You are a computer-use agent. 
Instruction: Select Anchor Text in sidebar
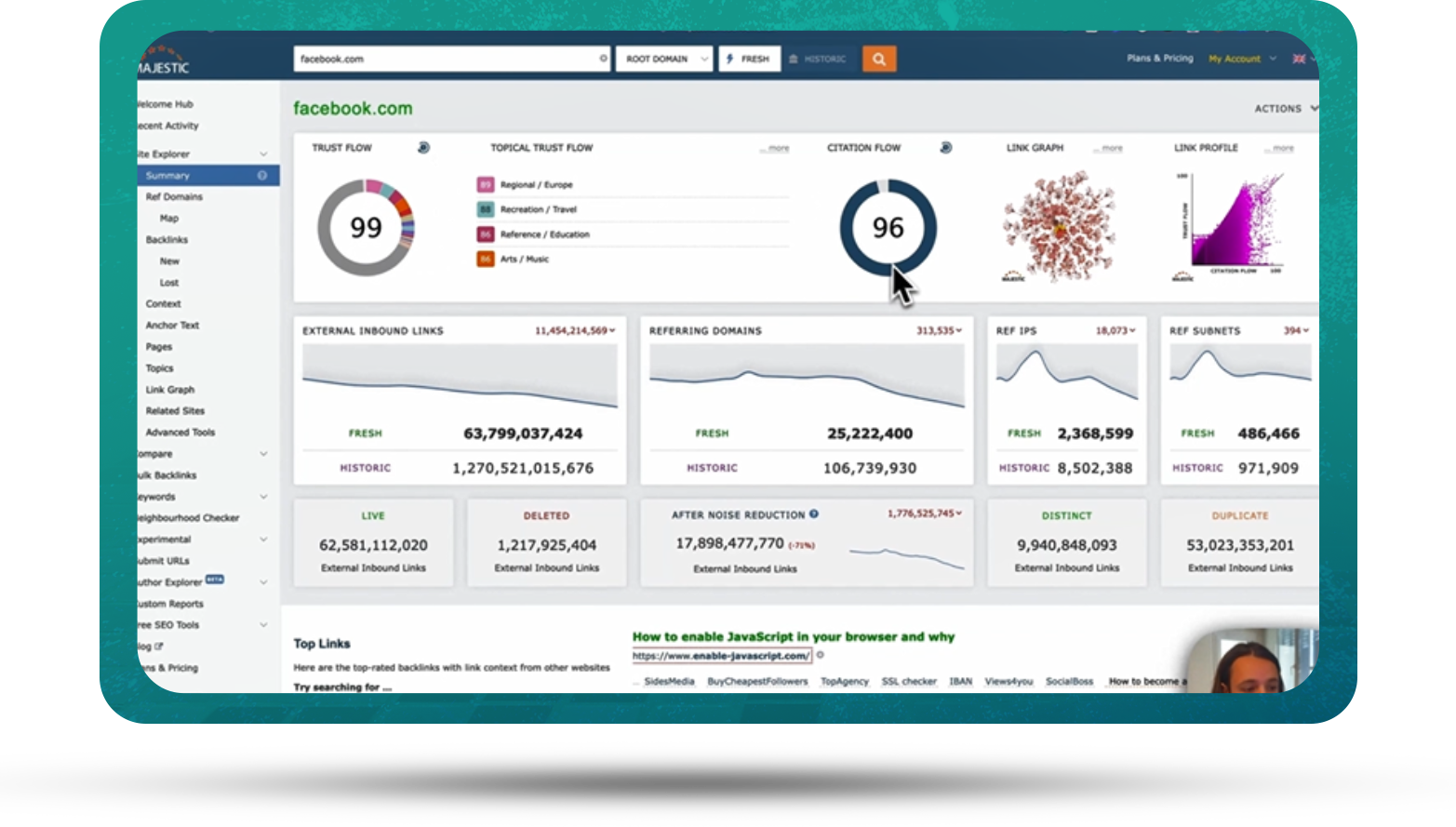pos(172,326)
